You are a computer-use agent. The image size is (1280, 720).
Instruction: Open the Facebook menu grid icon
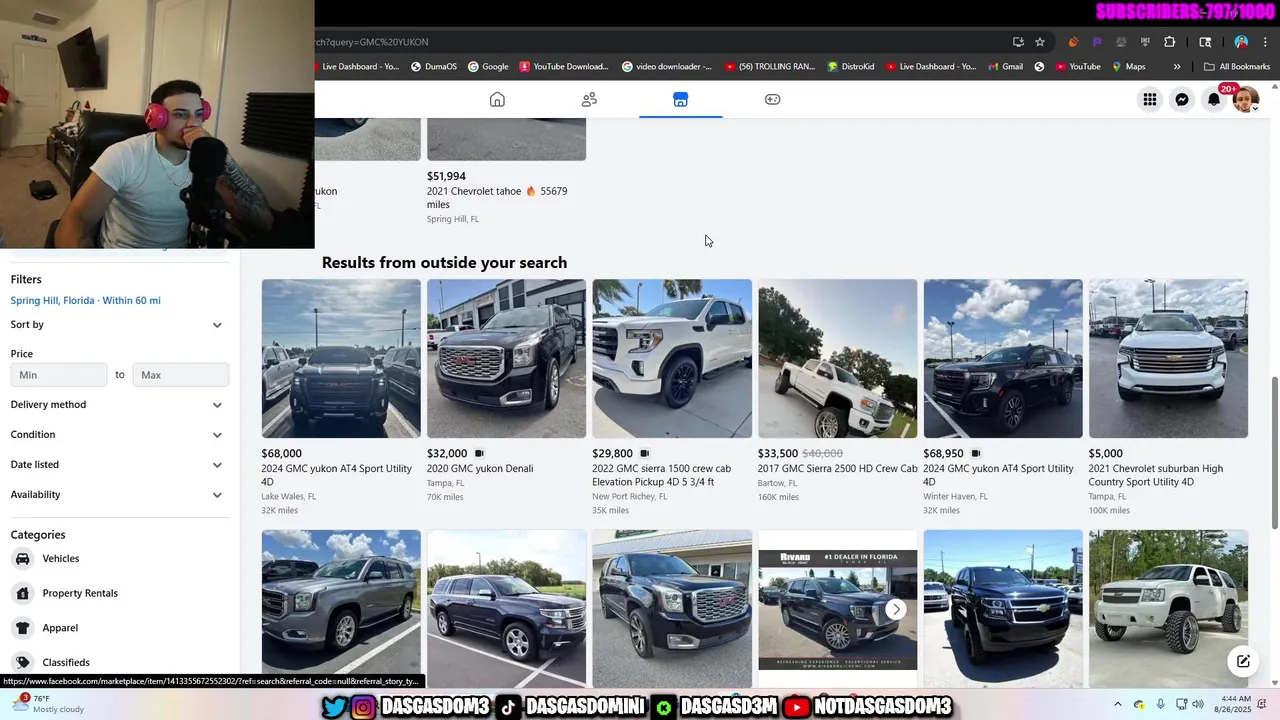(1150, 99)
